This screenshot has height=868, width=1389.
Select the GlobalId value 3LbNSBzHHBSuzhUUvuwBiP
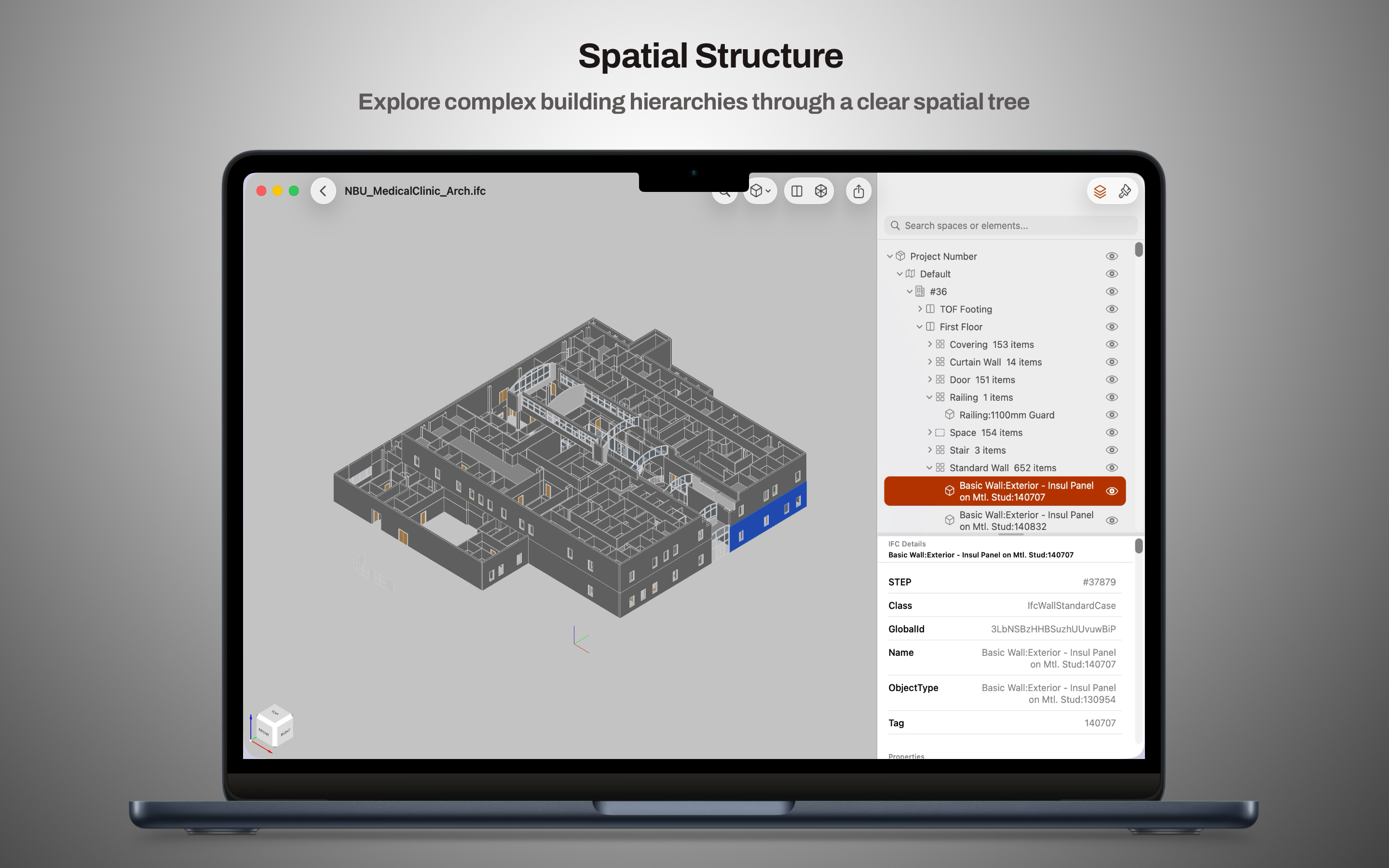1053,629
